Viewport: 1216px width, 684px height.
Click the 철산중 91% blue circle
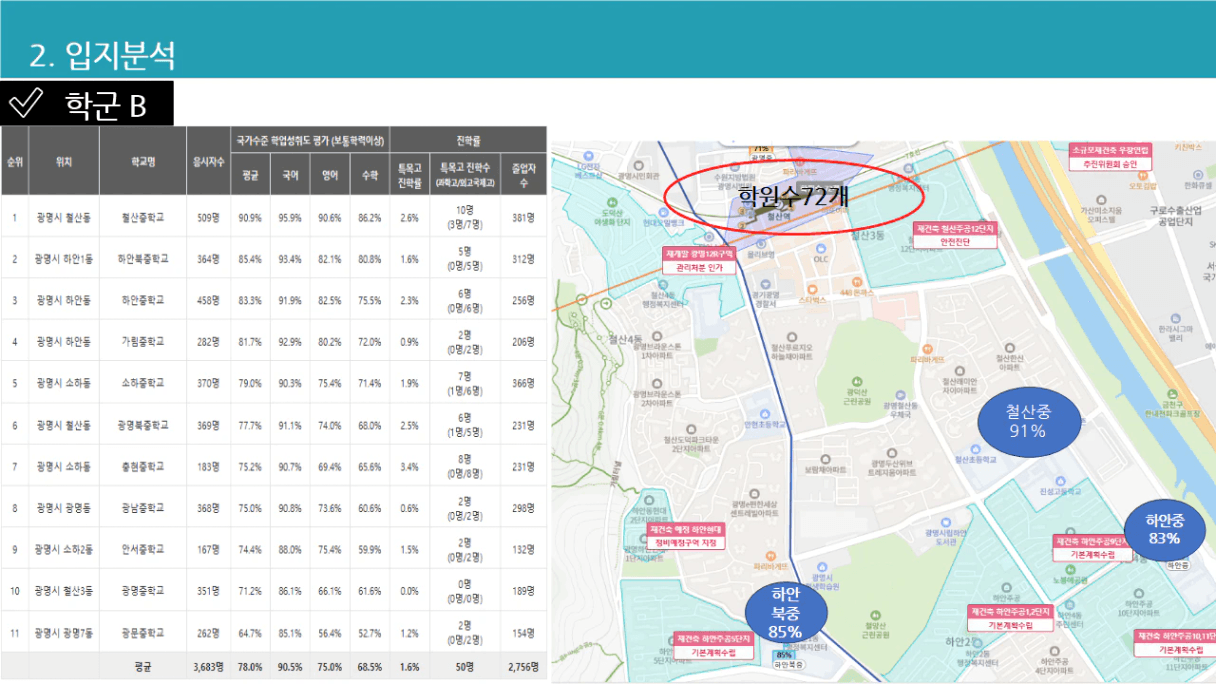click(x=1027, y=421)
